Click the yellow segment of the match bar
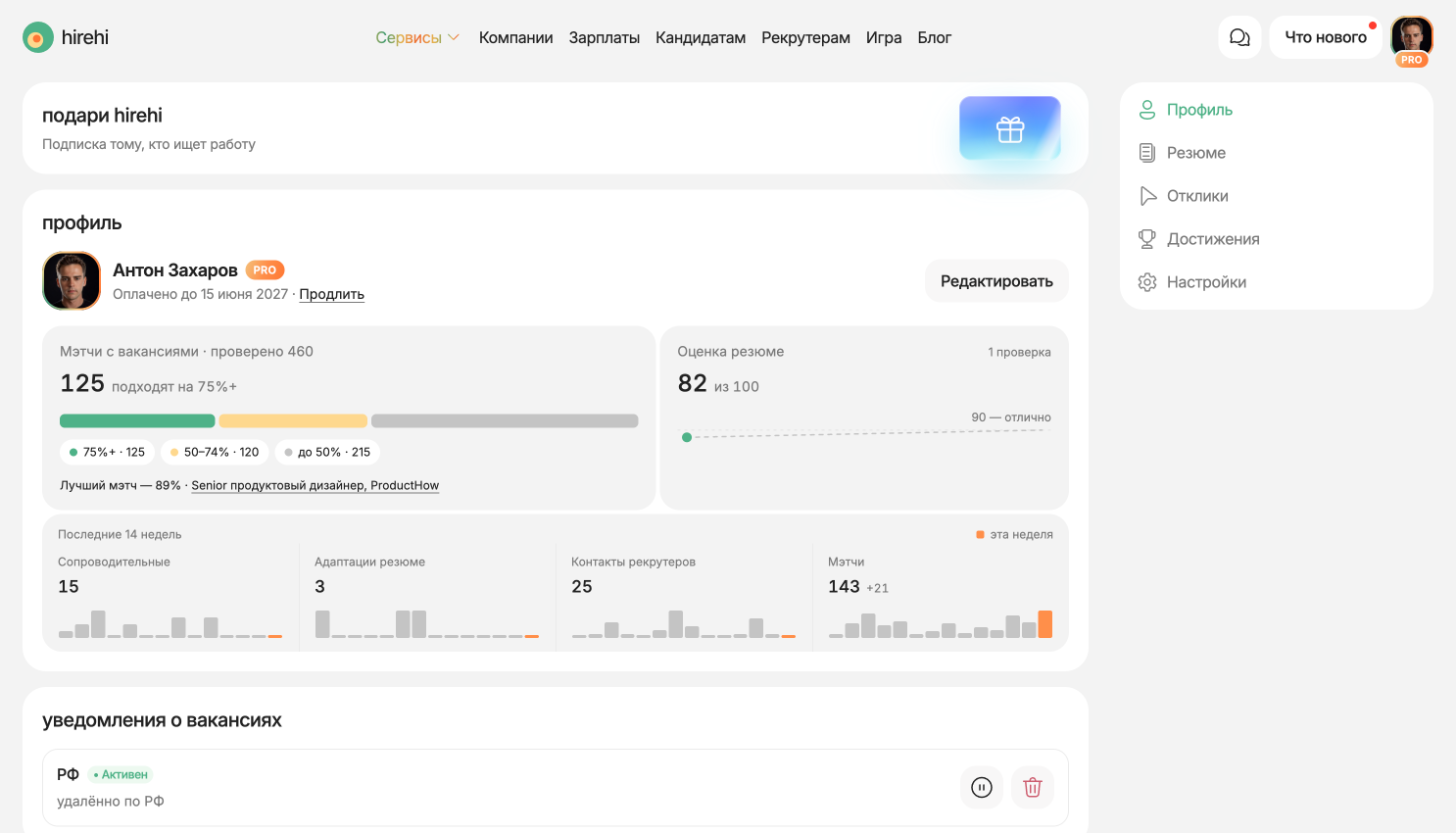Image resolution: width=1456 pixels, height=833 pixels. click(x=293, y=421)
